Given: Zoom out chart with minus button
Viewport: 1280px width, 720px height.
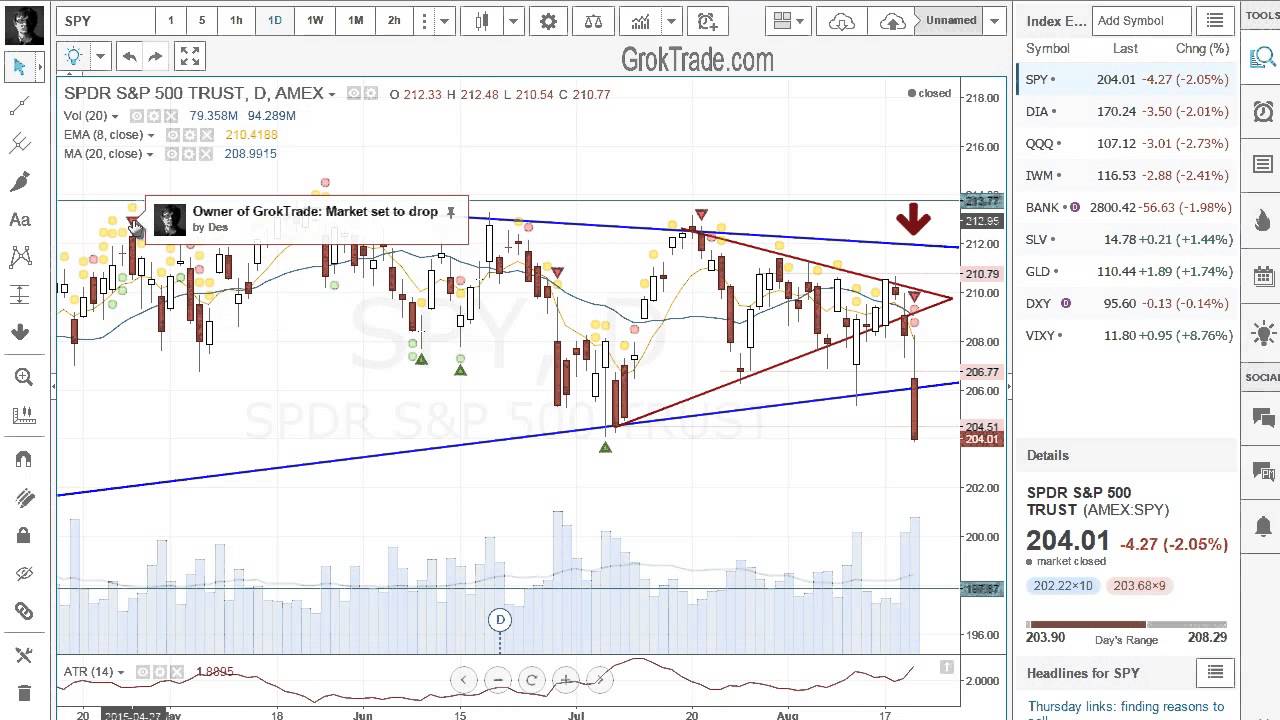Looking at the screenshot, I should click(x=497, y=680).
